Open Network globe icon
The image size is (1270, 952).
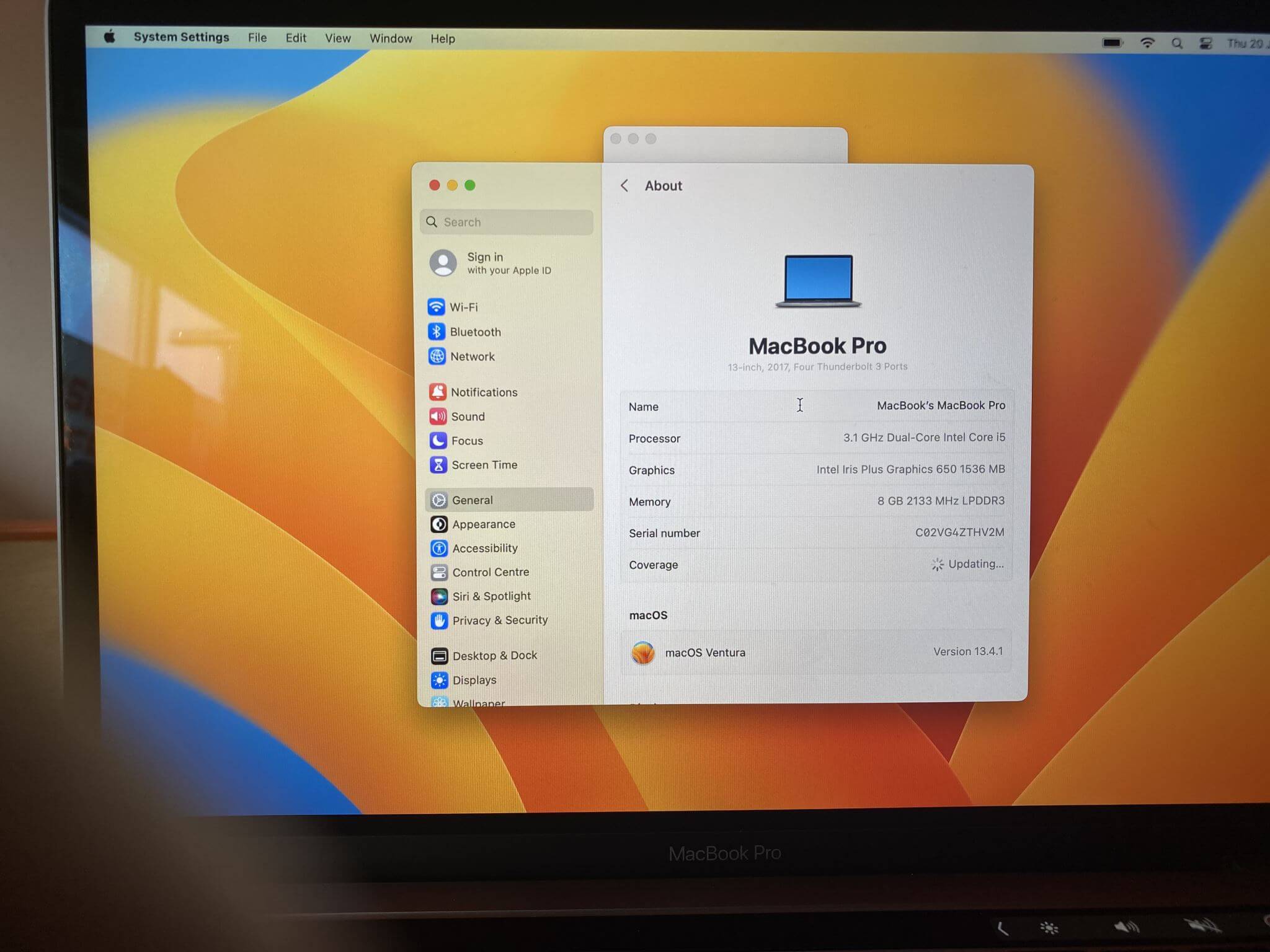point(437,356)
